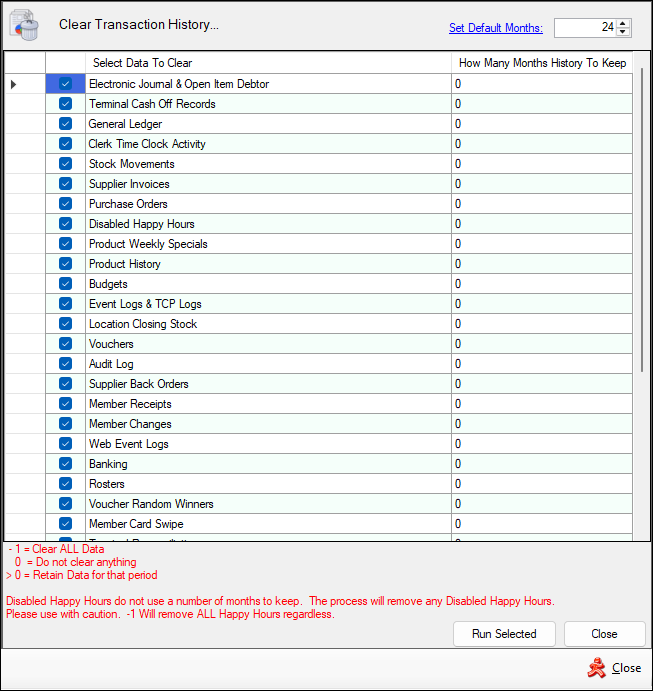
Task: Edit months value for Clerk Time Clock Activity
Action: (542, 144)
